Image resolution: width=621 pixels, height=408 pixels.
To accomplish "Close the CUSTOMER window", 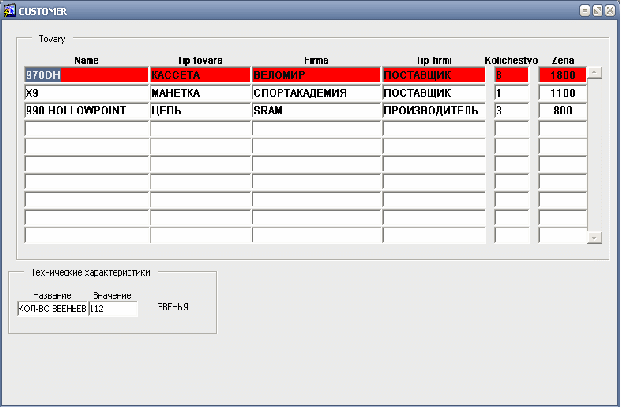I will [x=610, y=11].
